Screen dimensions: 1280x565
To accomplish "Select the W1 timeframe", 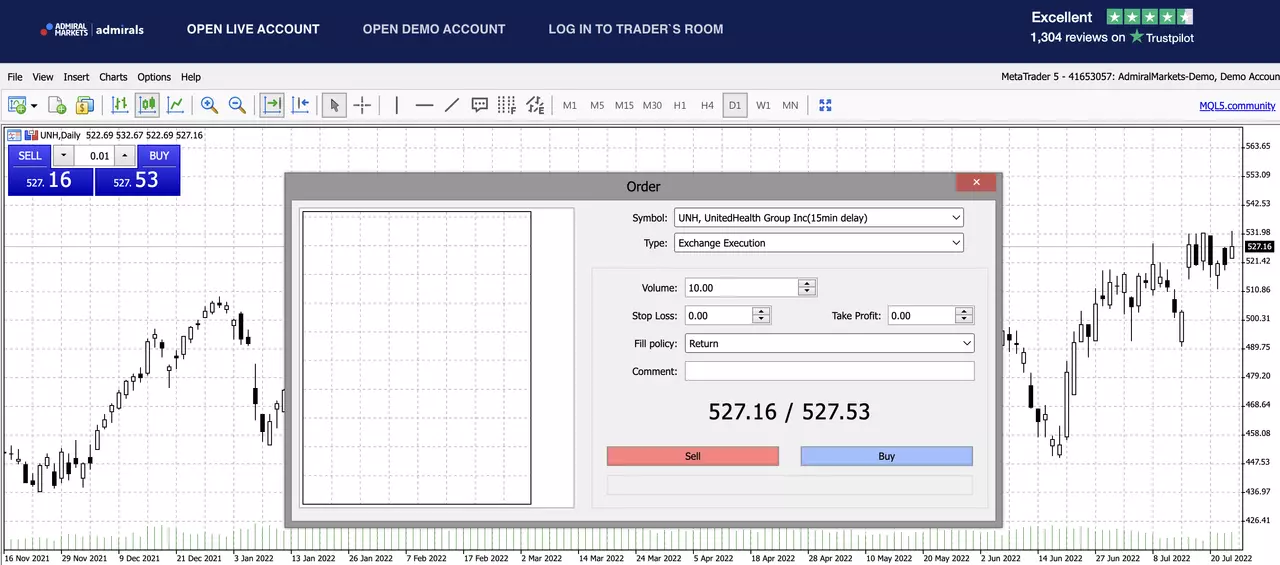I will pos(763,105).
